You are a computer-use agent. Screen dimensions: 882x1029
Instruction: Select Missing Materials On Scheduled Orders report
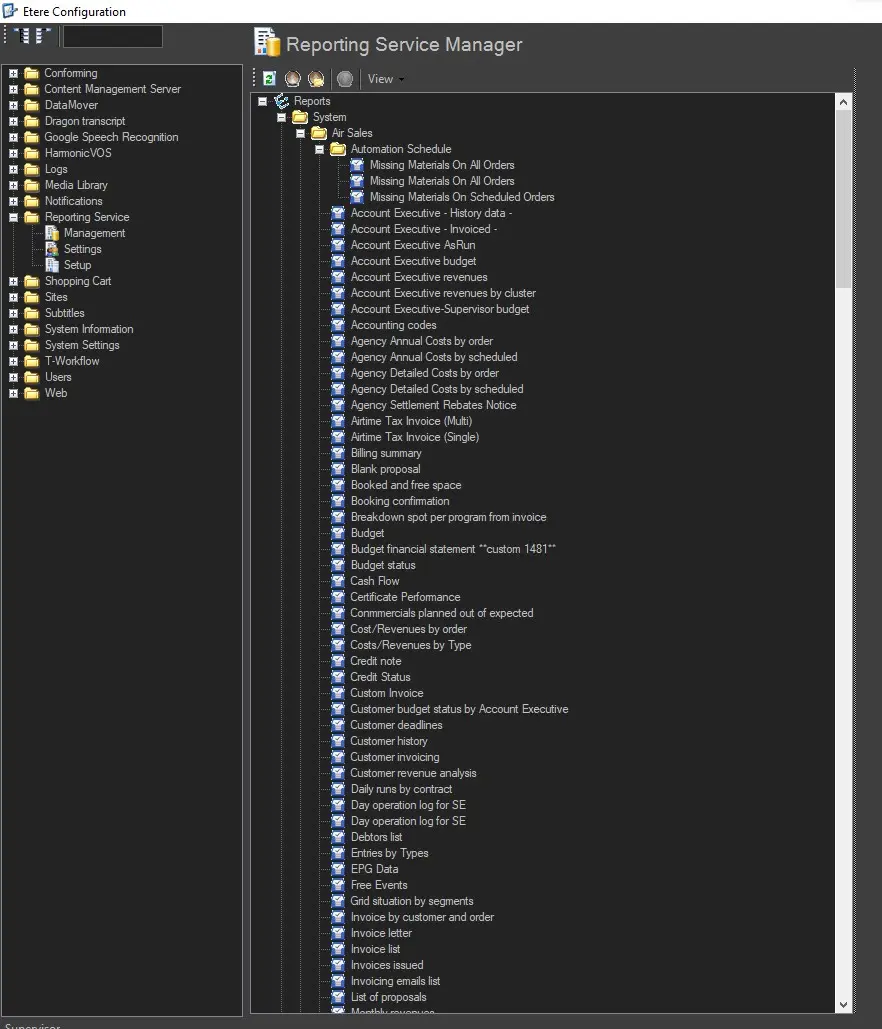click(x=461, y=197)
